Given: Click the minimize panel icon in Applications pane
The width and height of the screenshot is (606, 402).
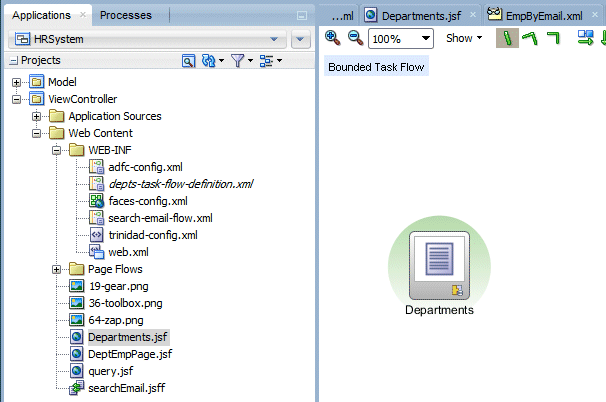Looking at the screenshot, I should pos(302,15).
